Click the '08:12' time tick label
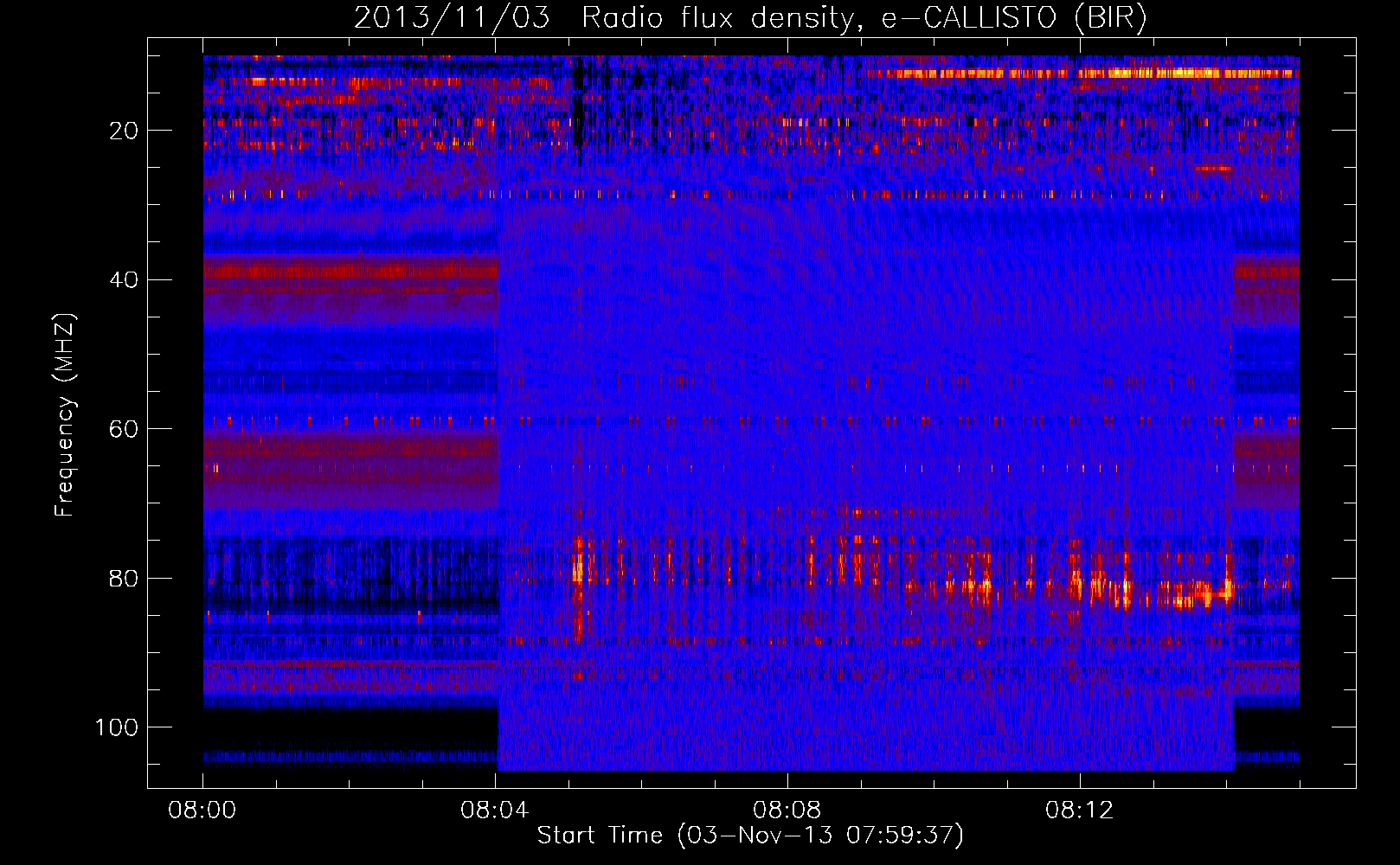Viewport: 1400px width, 865px height. click(1080, 811)
